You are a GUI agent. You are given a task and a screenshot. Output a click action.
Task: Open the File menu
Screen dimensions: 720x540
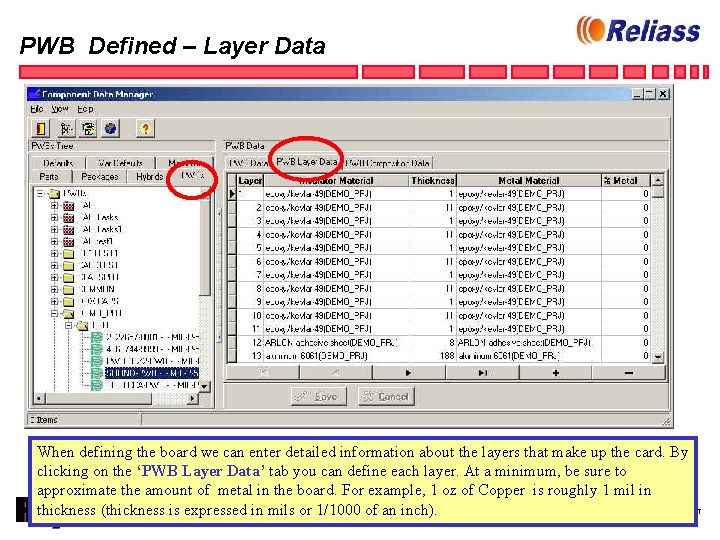point(37,109)
